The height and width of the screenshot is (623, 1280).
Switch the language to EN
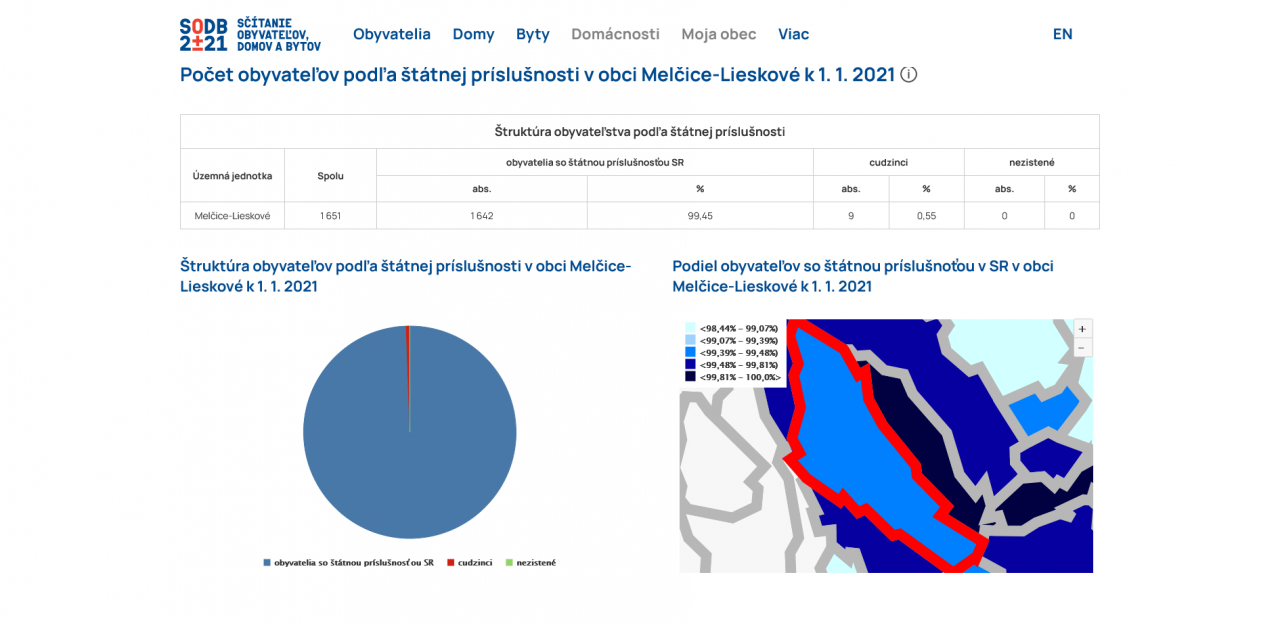1062,34
